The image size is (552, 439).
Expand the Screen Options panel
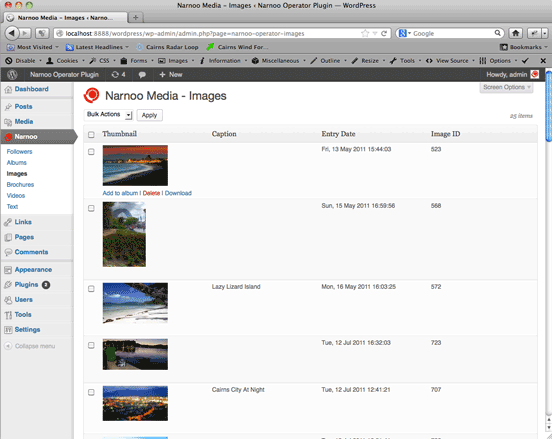(506, 87)
